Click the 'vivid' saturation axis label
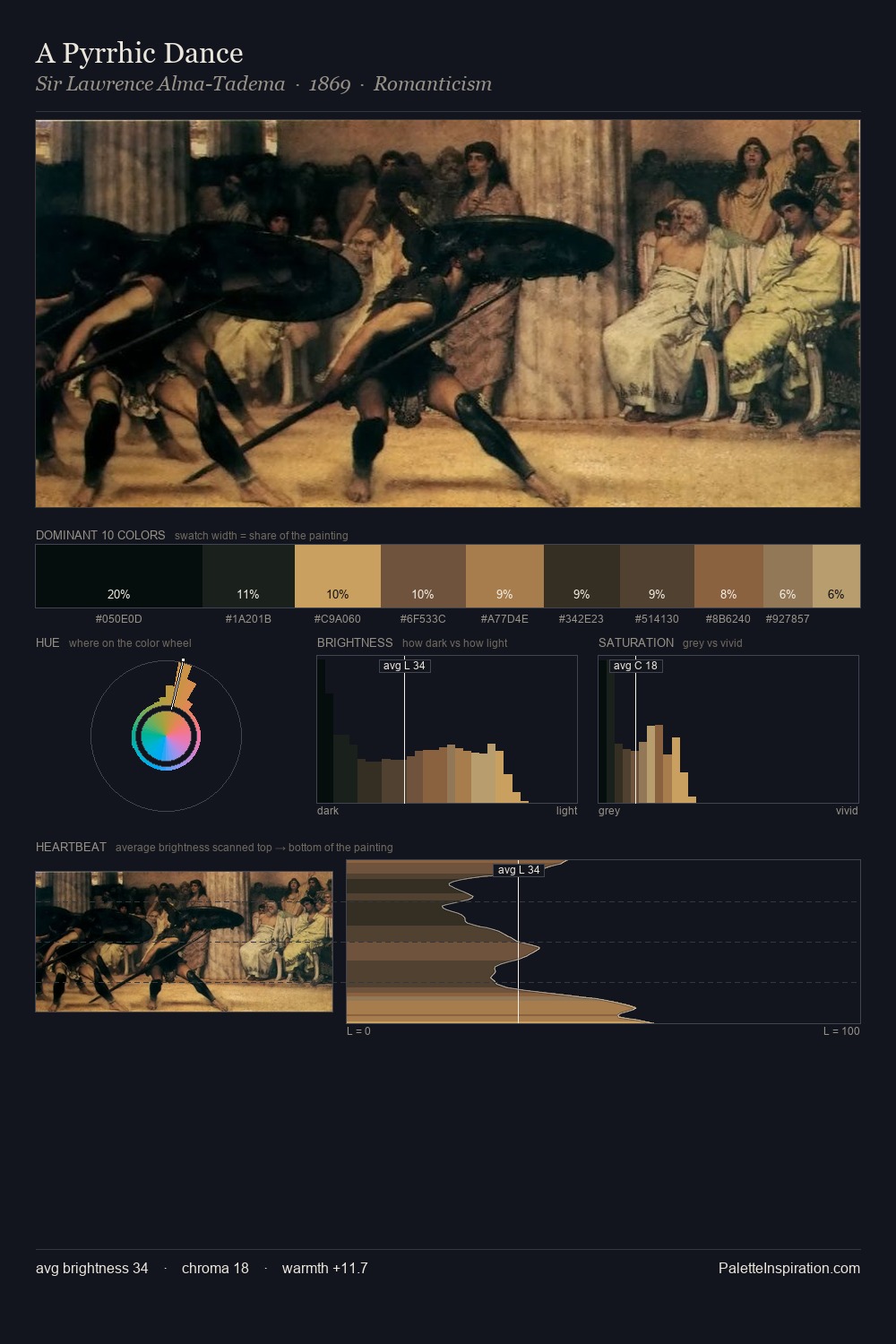The height and width of the screenshot is (1344, 896). pyautogui.click(x=847, y=811)
